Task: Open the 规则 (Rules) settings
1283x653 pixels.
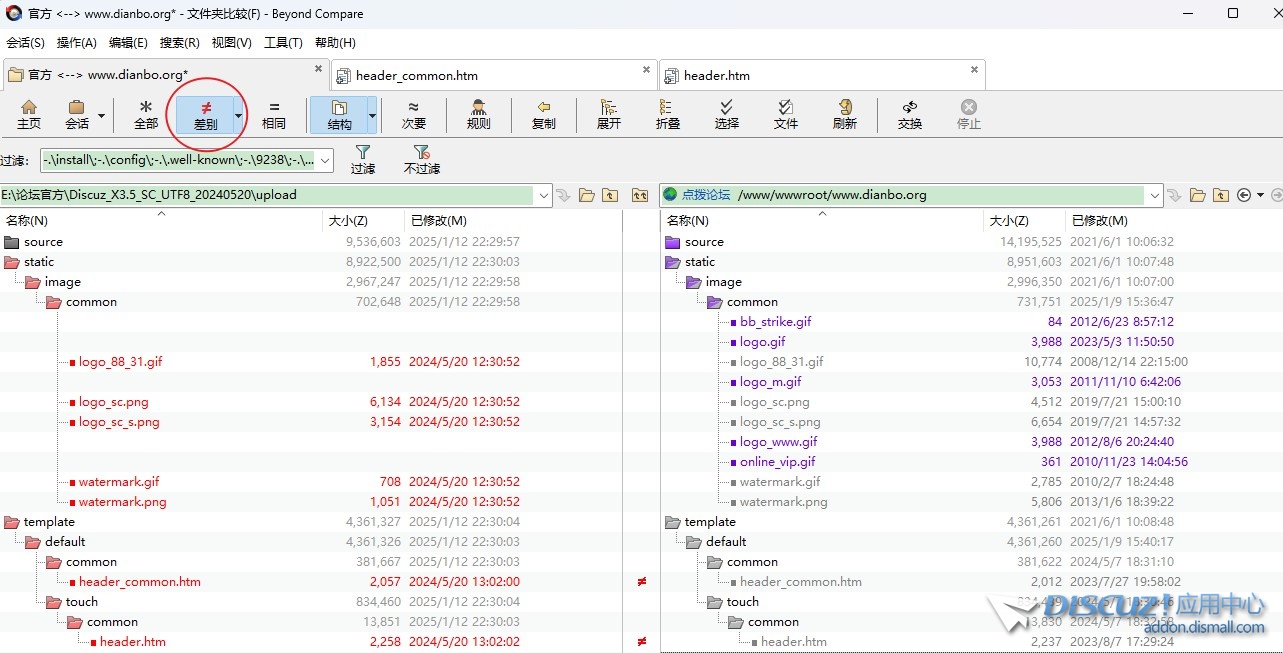Action: (479, 114)
